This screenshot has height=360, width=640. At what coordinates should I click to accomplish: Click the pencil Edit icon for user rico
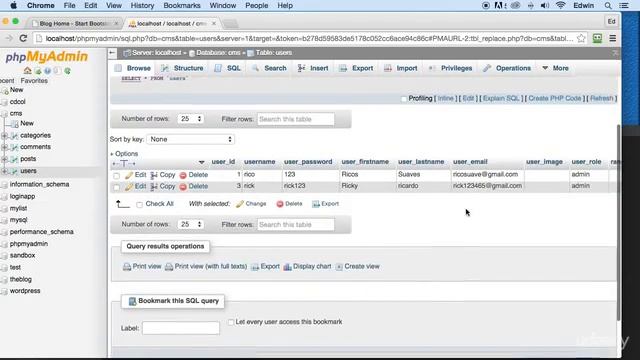click(x=129, y=175)
